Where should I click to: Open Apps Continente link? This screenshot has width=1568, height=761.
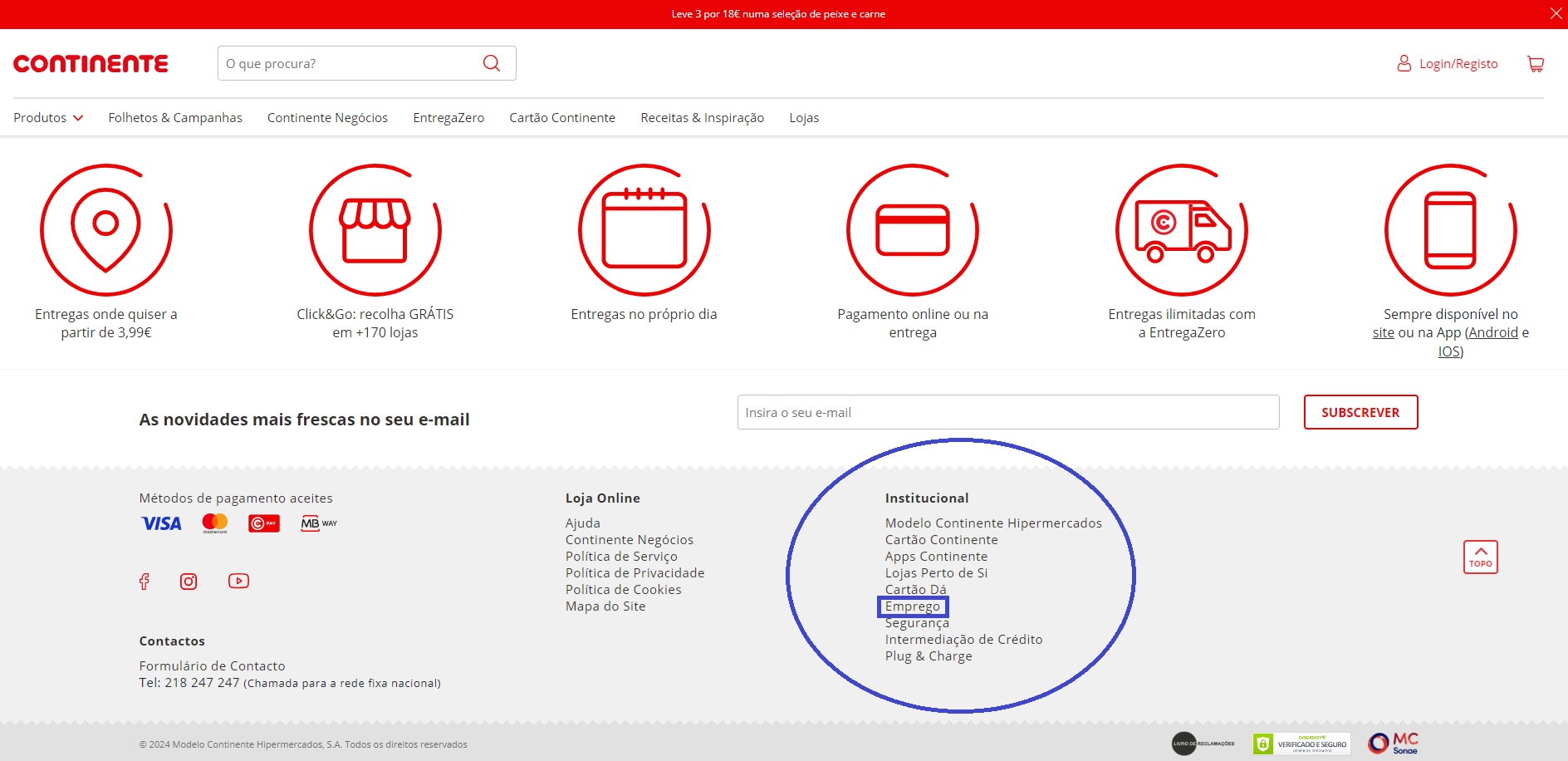[936, 557]
